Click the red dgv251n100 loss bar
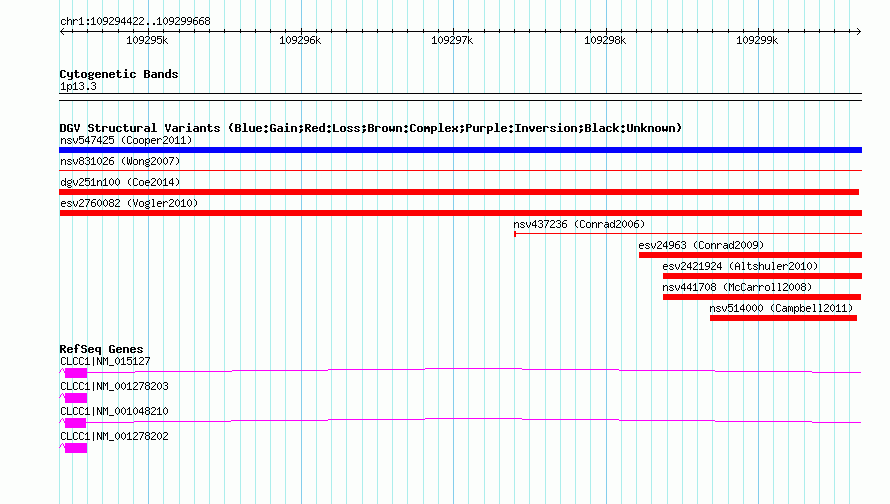 click(x=459, y=192)
